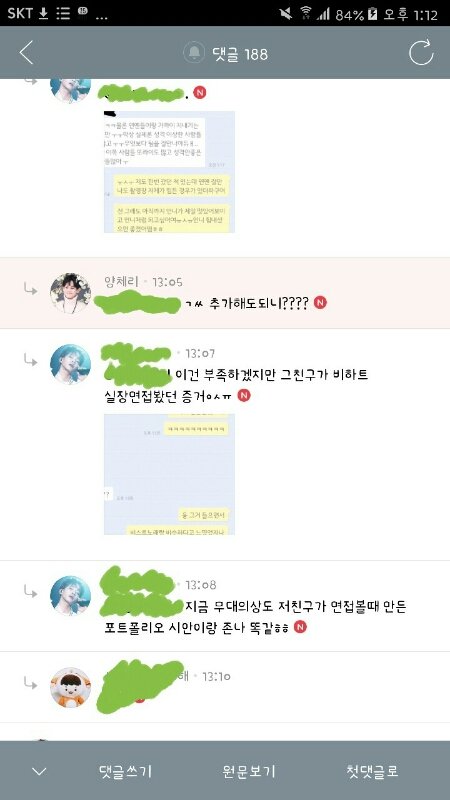Collapse bottom bar with down chevron
450x800 pixels.
39,771
